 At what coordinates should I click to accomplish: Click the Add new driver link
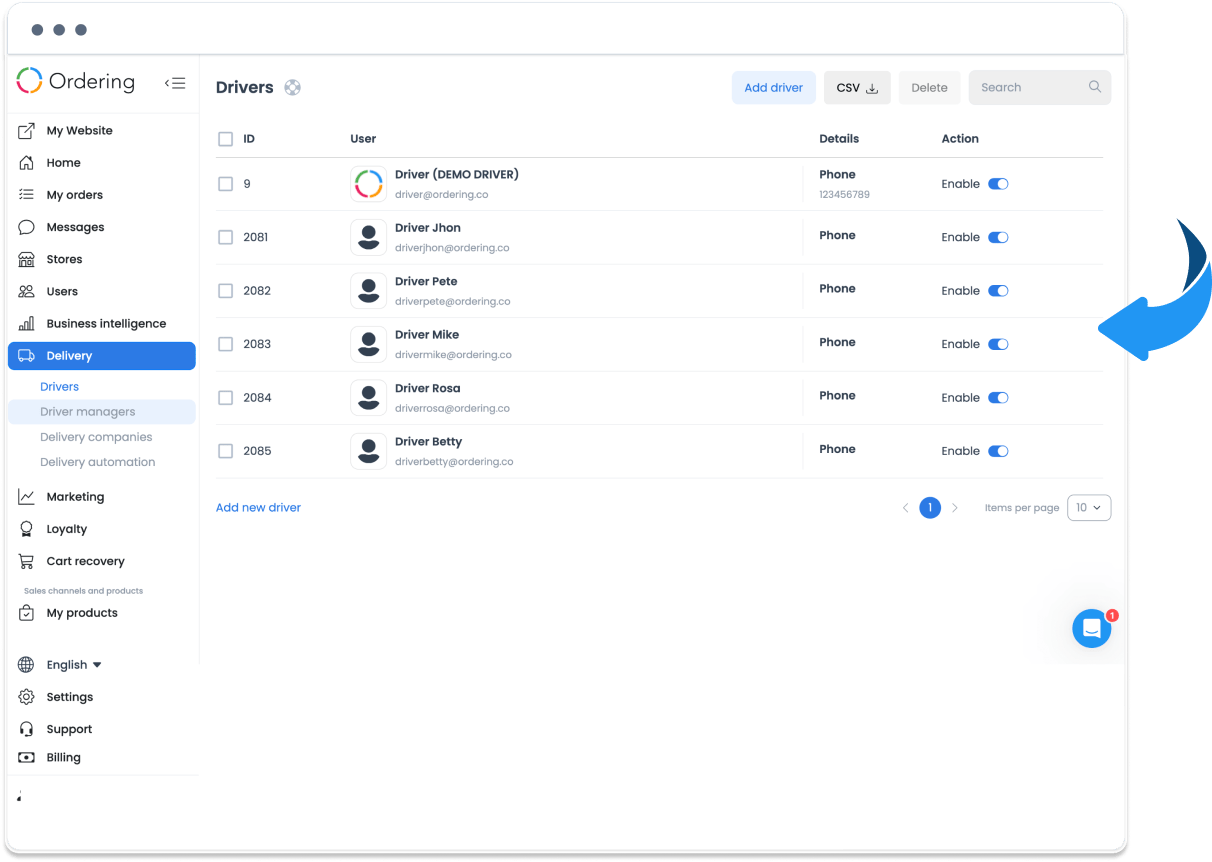[x=258, y=508]
